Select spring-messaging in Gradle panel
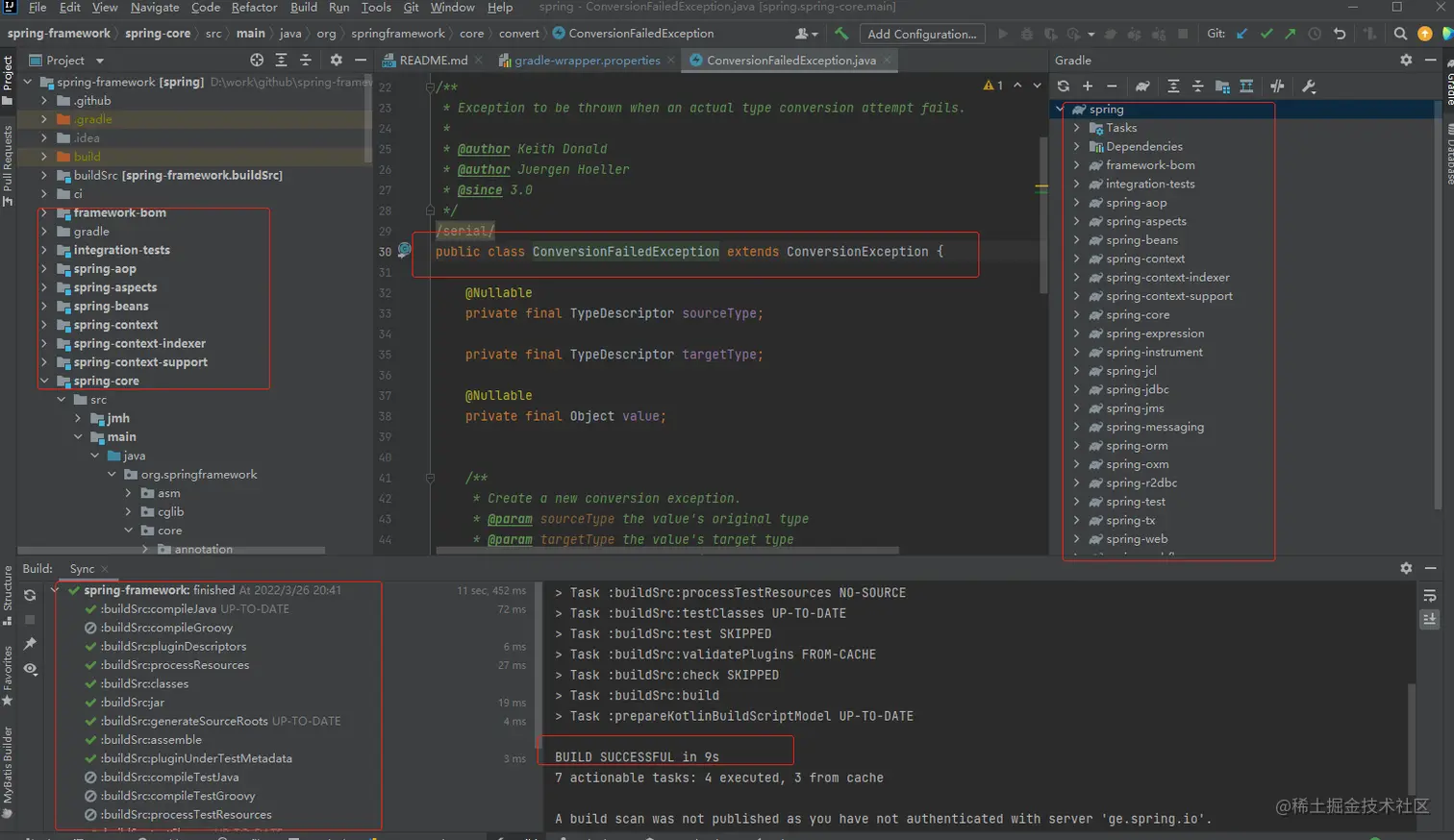This screenshot has height=840, width=1454. click(1154, 427)
